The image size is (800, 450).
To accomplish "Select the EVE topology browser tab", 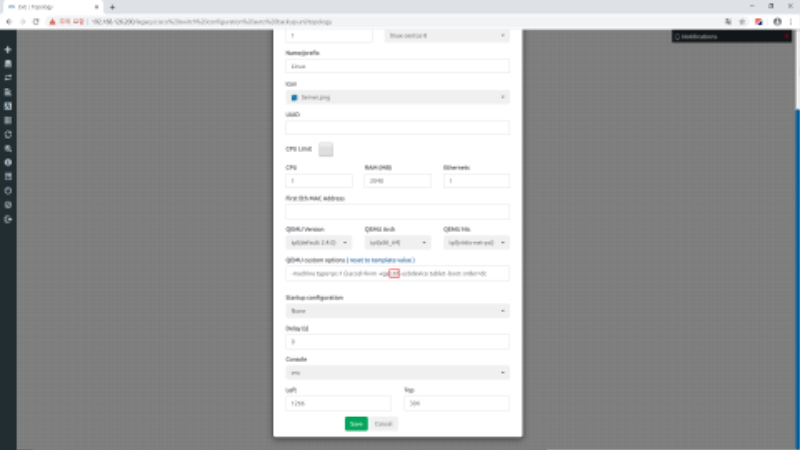I will pyautogui.click(x=51, y=7).
